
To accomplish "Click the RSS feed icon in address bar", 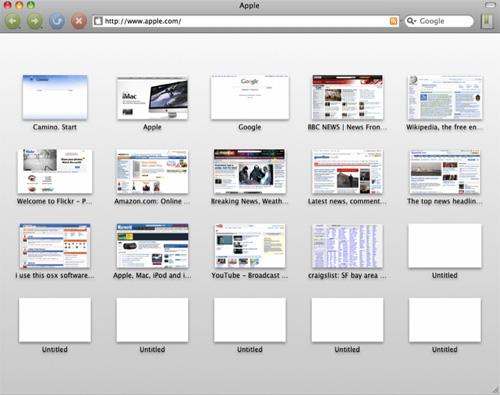I will pyautogui.click(x=393, y=21).
